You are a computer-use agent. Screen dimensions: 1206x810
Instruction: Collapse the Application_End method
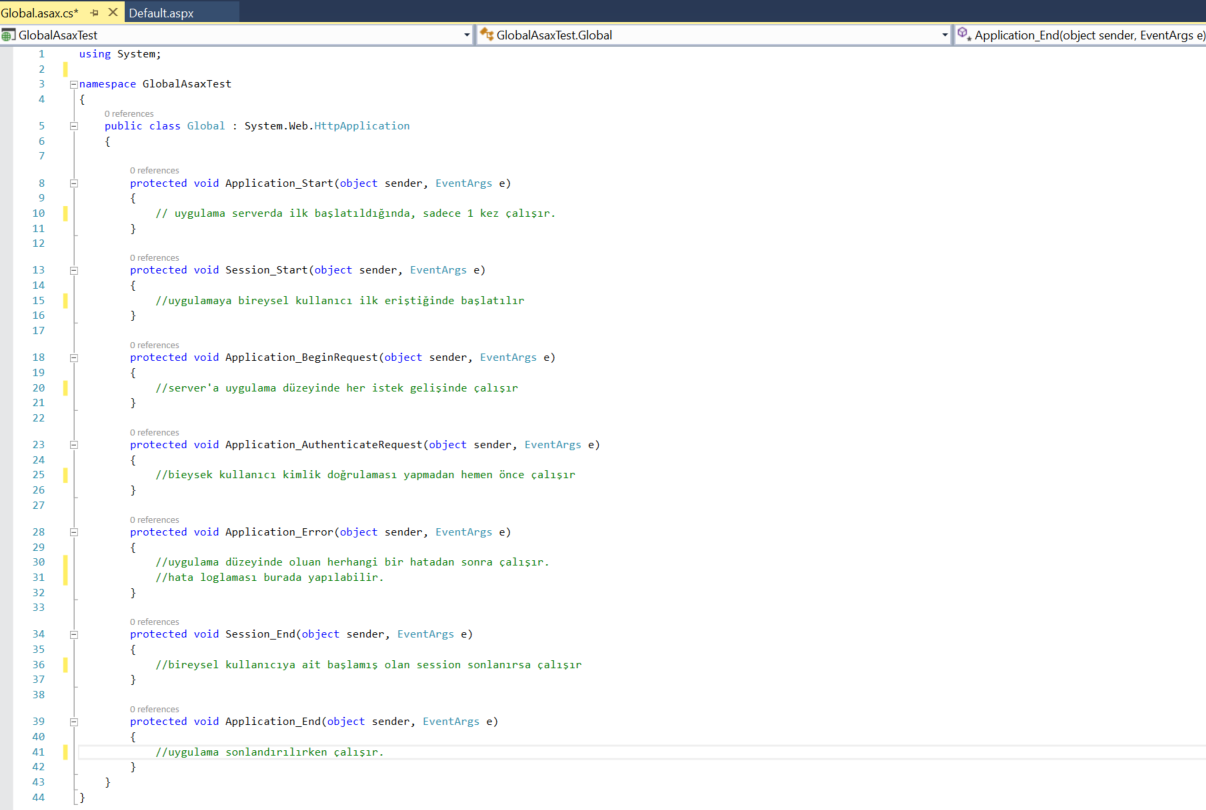click(73, 721)
